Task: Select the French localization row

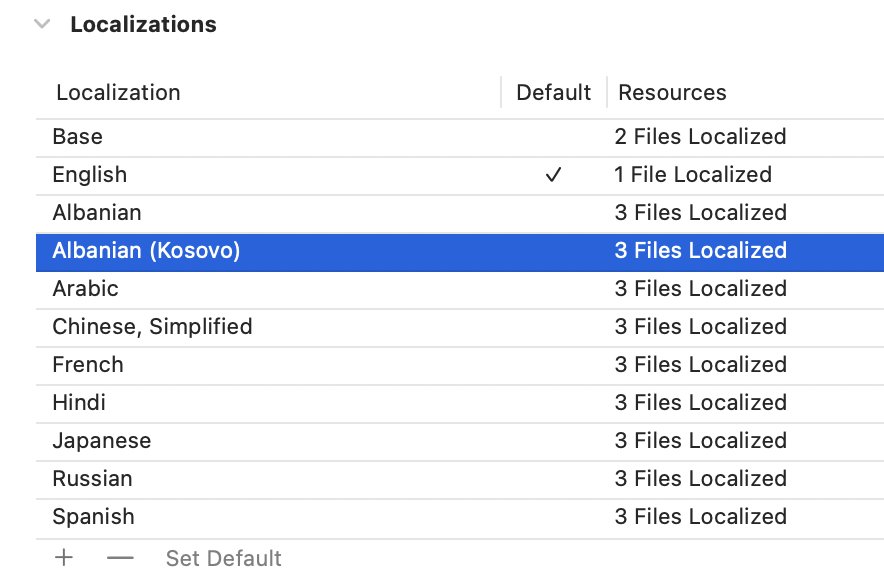Action: 88,365
